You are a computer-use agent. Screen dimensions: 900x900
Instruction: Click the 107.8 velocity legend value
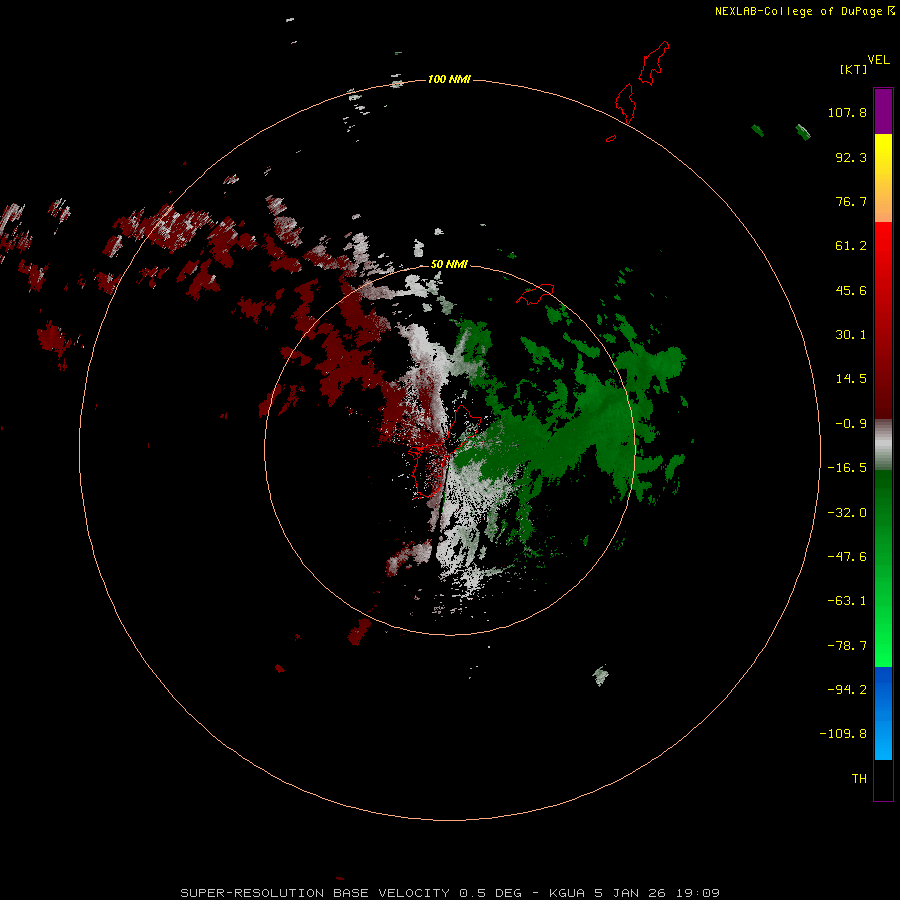coord(847,112)
